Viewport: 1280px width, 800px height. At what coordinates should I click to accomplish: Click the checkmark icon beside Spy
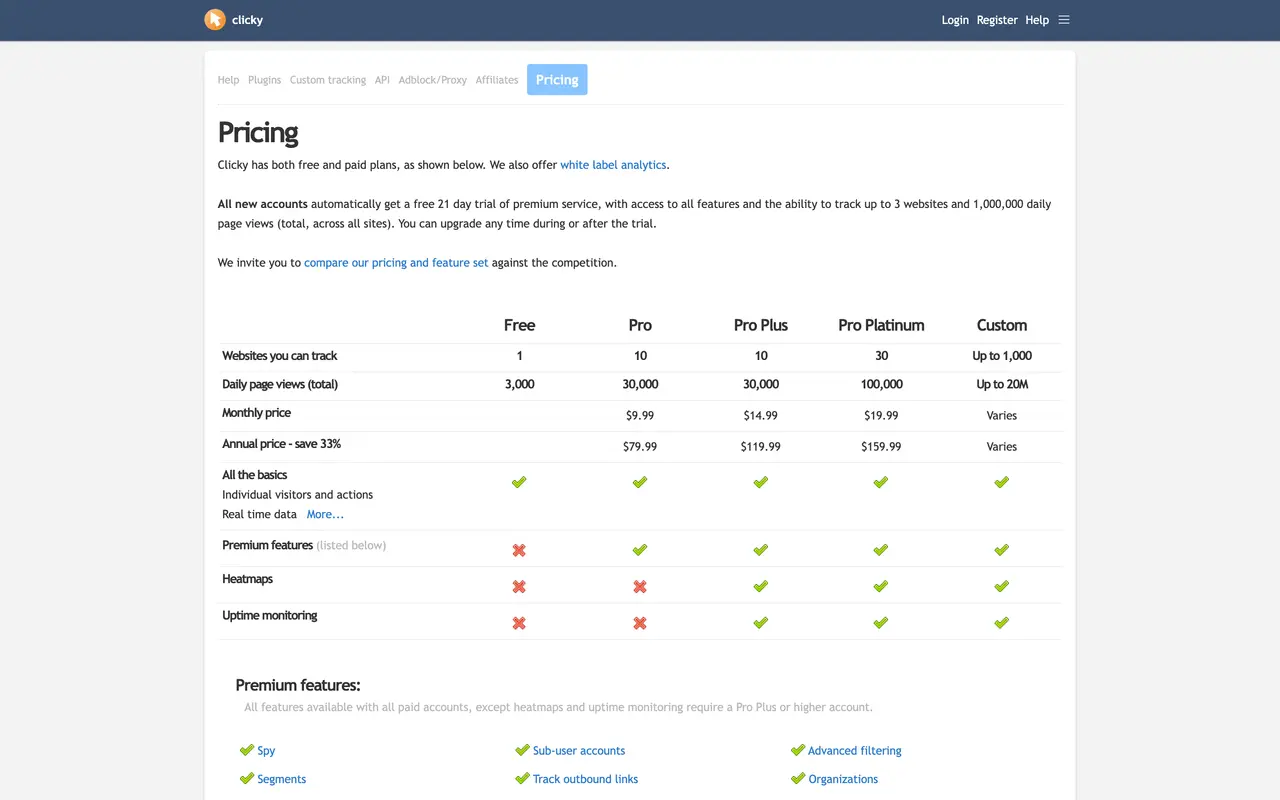(x=247, y=750)
